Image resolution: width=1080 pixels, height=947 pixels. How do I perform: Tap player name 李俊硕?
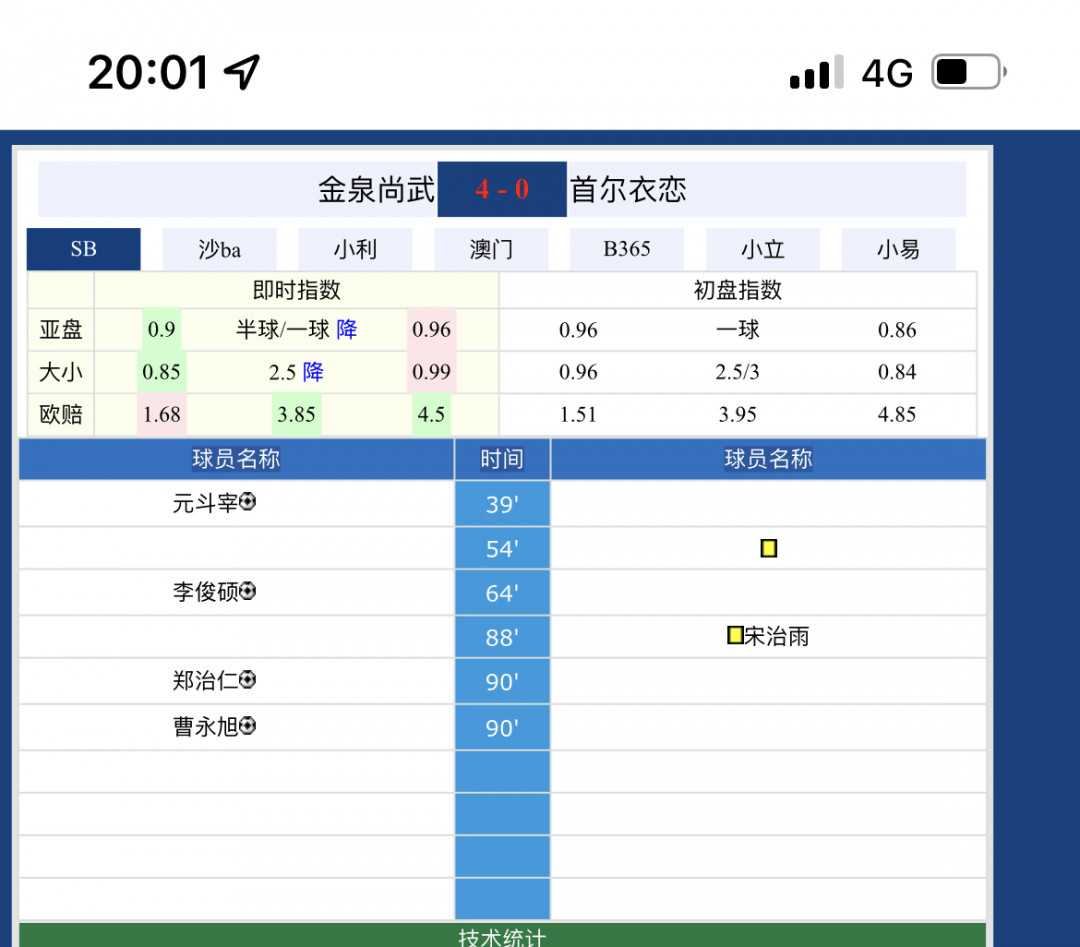pyautogui.click(x=205, y=592)
